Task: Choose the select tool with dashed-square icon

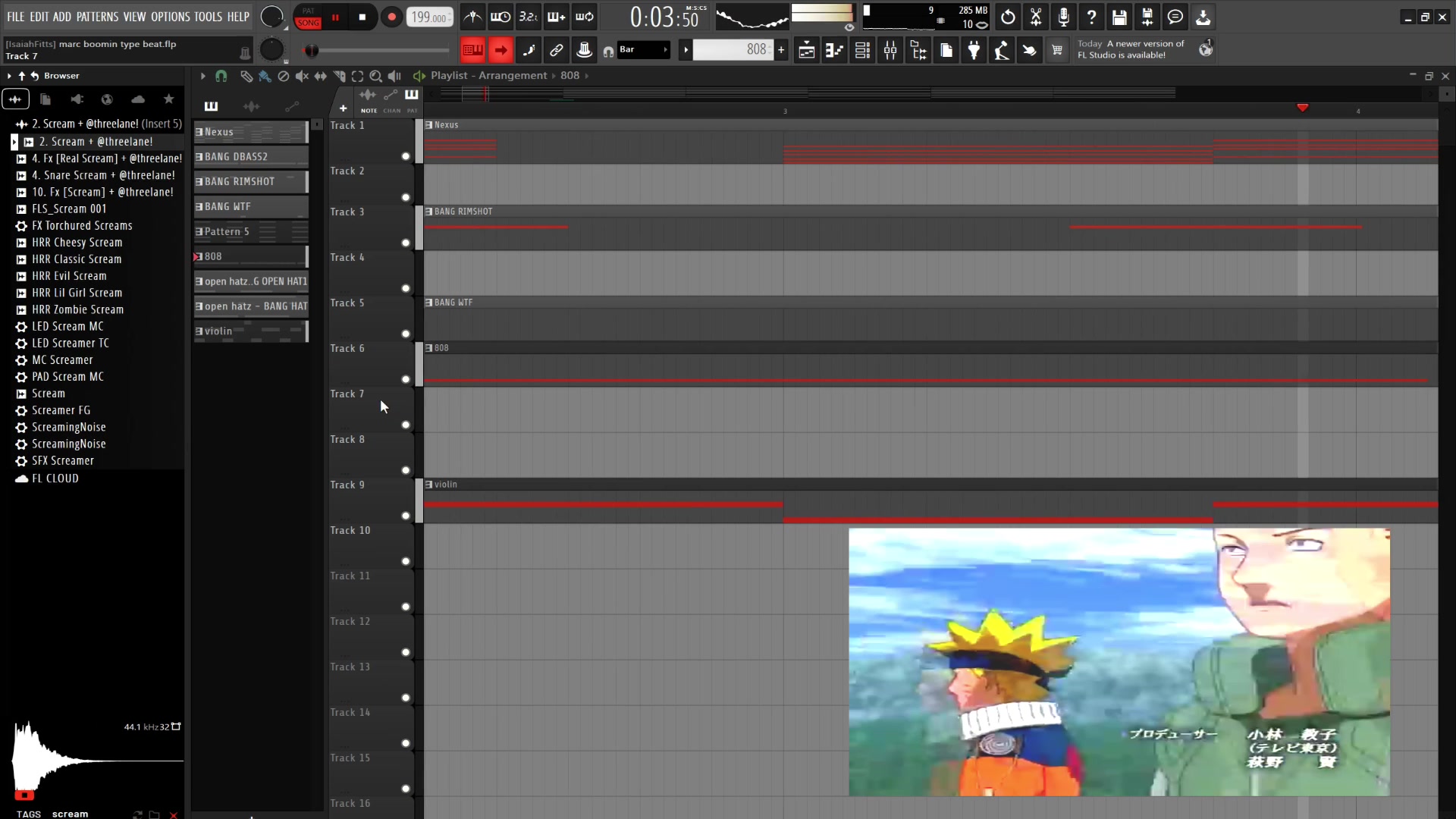Action: [358, 76]
